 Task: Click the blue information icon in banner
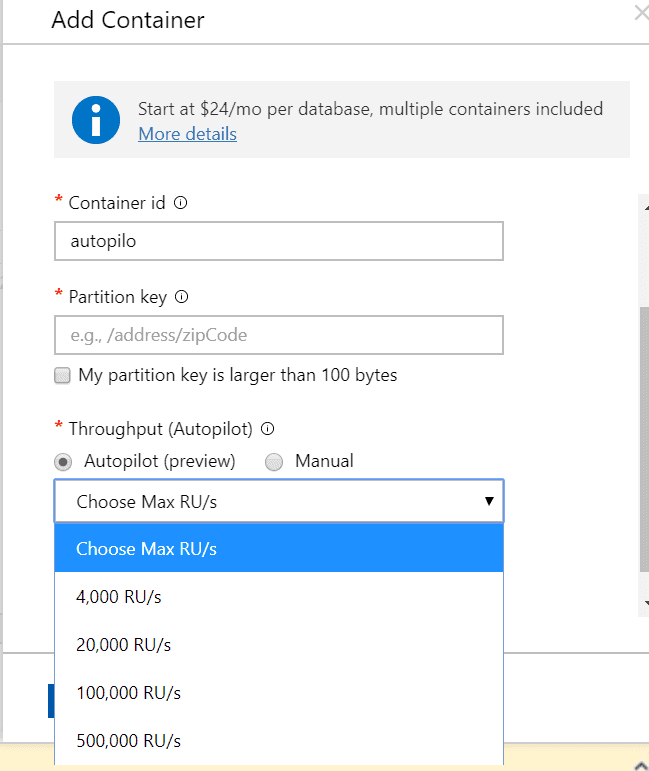click(x=96, y=120)
